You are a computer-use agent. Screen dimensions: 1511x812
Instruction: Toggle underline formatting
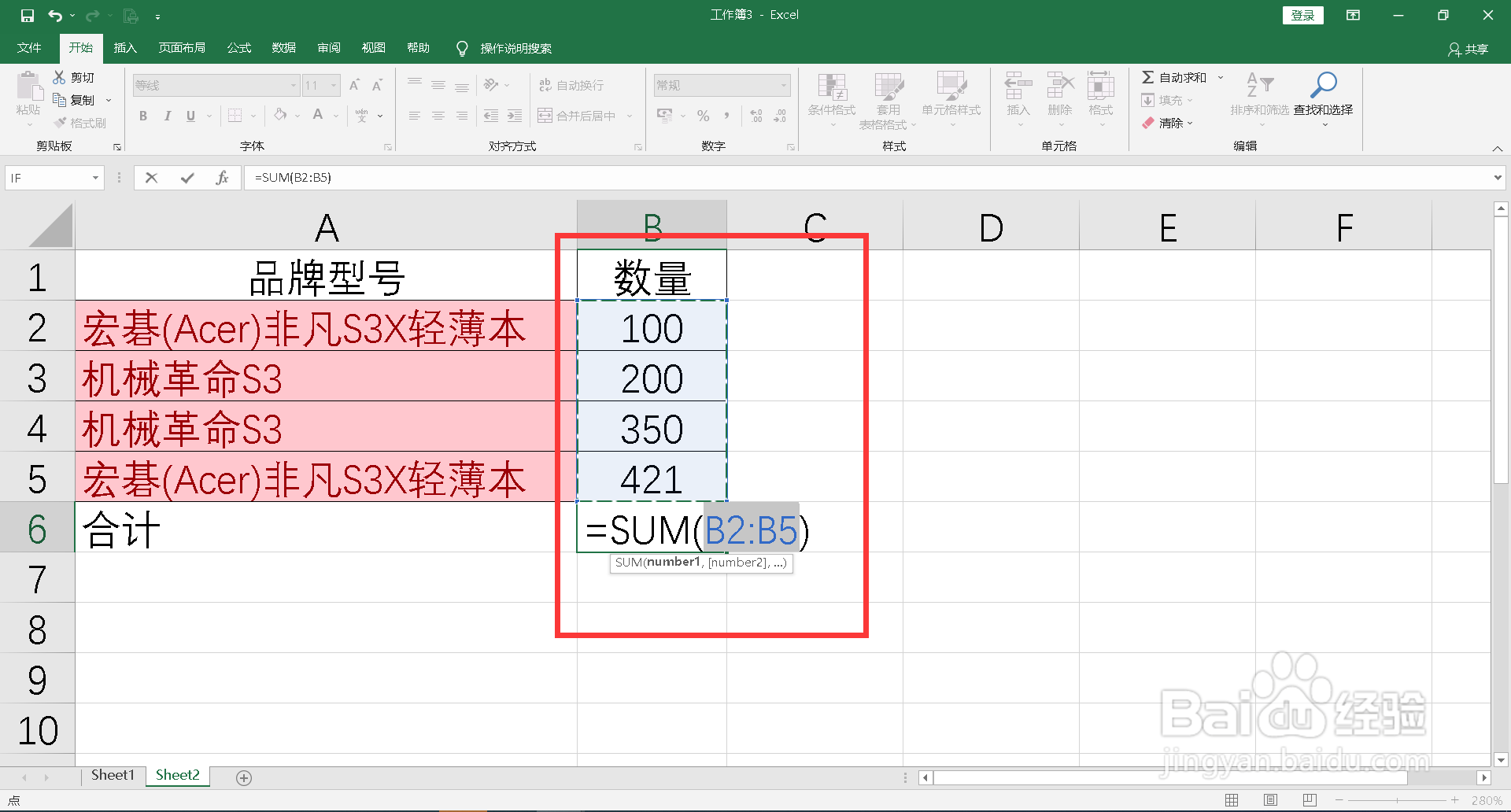tap(190, 115)
